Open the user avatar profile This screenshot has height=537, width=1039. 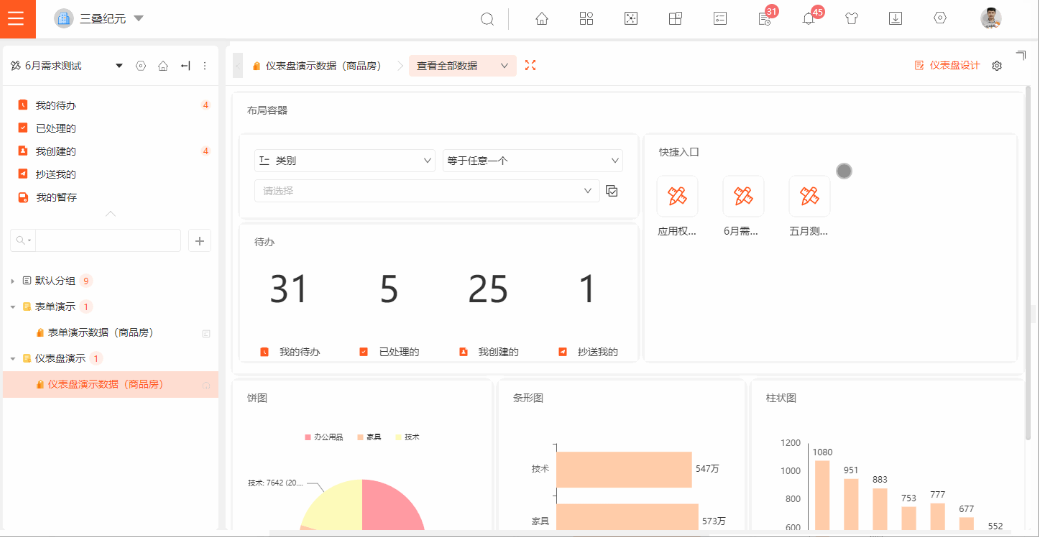click(991, 19)
